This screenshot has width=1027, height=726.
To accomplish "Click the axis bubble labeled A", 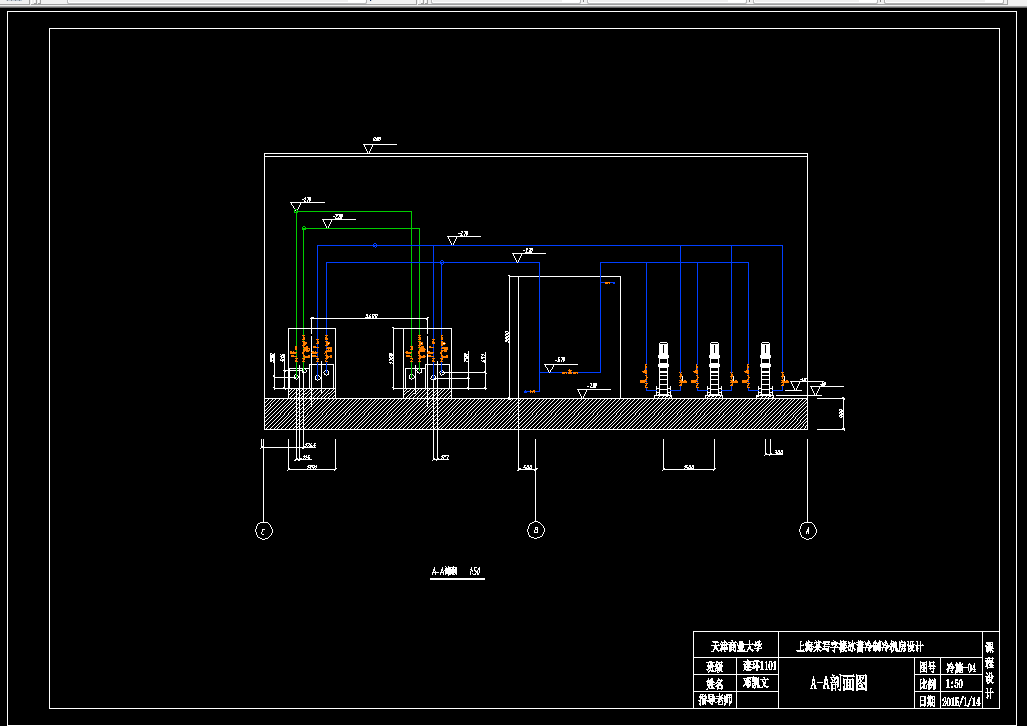I will 808,531.
